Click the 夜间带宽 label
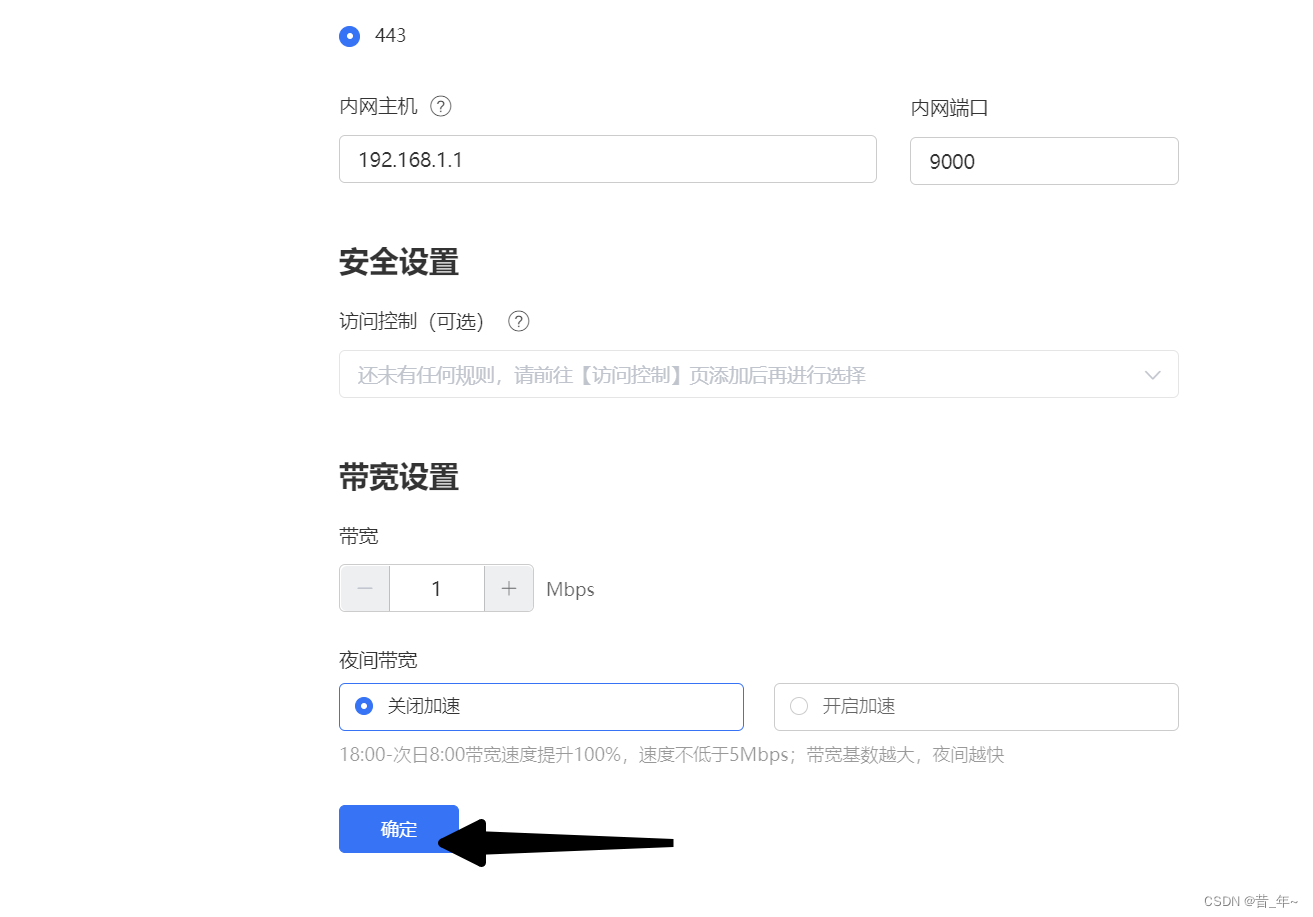The width and height of the screenshot is (1313, 917). [x=378, y=660]
